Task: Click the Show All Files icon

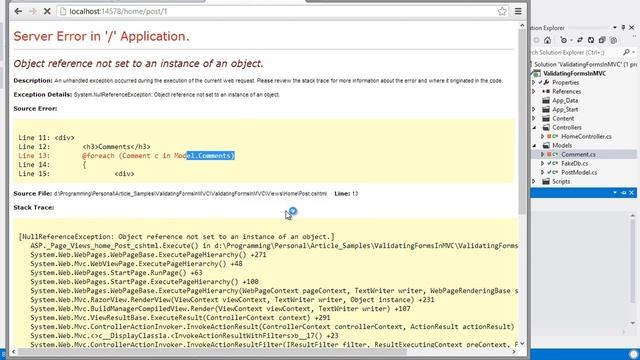Action: pyautogui.click(x=613, y=40)
